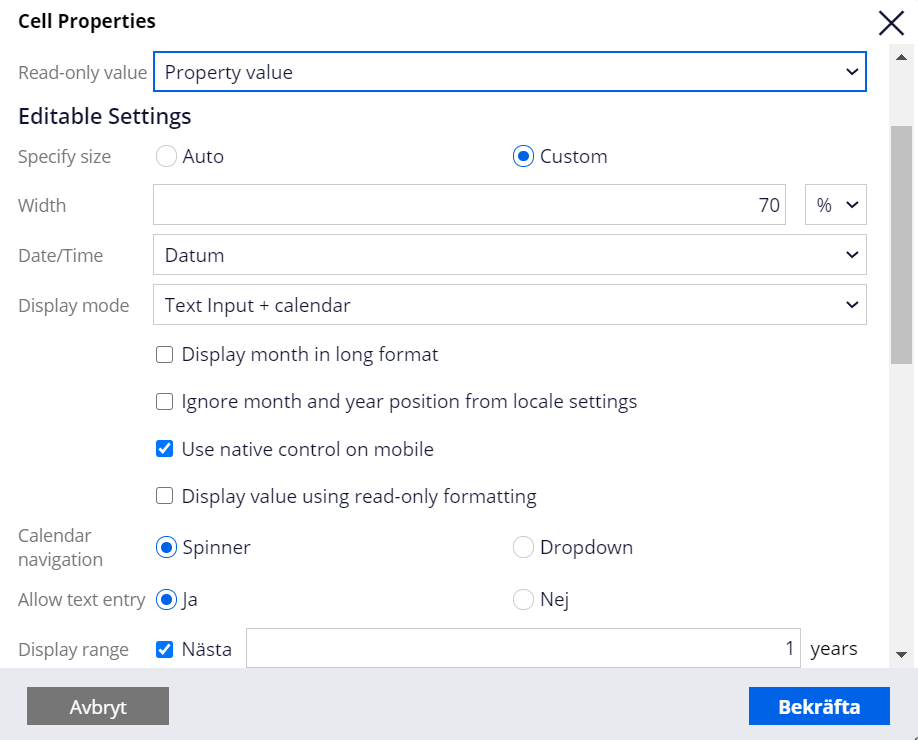Click the scrollbar down arrow
The width and height of the screenshot is (918, 740).
[x=901, y=655]
